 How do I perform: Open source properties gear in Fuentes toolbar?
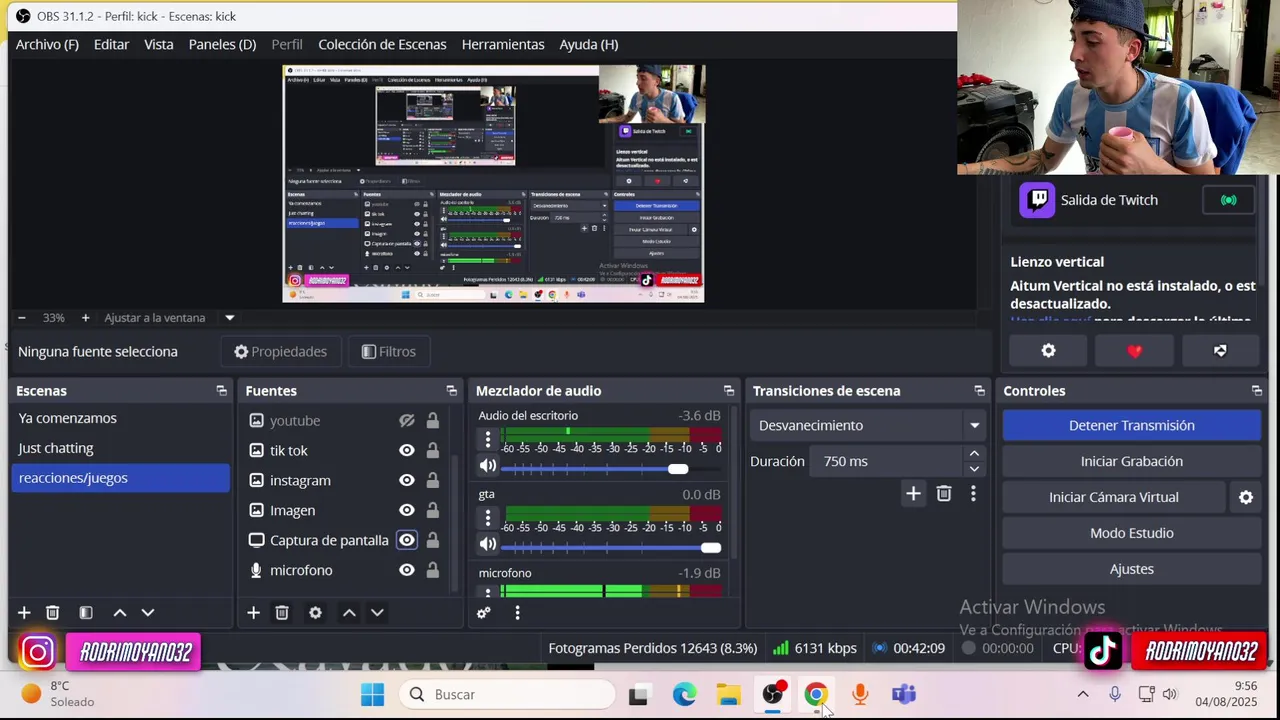click(x=315, y=612)
